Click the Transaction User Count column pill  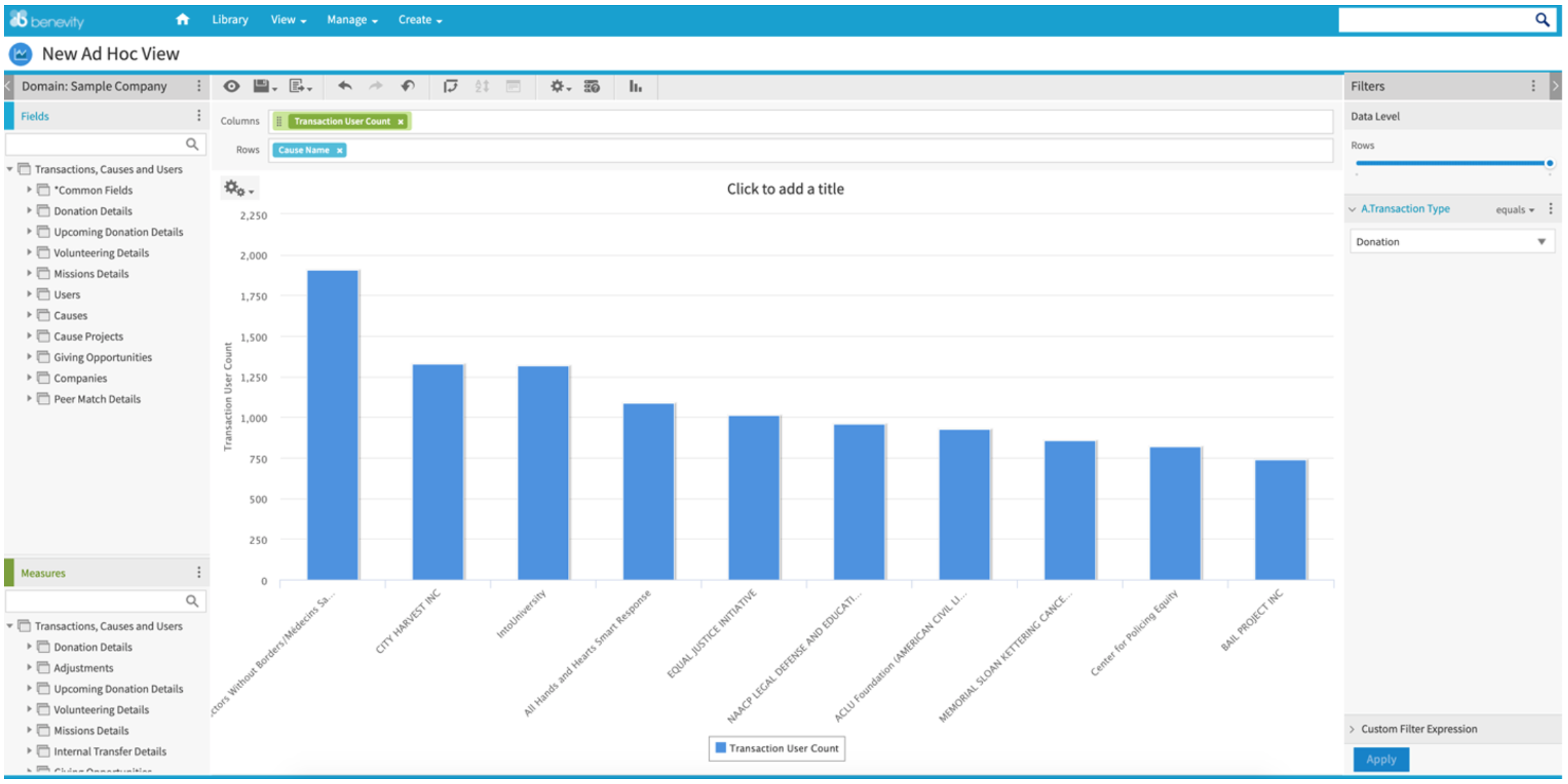[342, 122]
